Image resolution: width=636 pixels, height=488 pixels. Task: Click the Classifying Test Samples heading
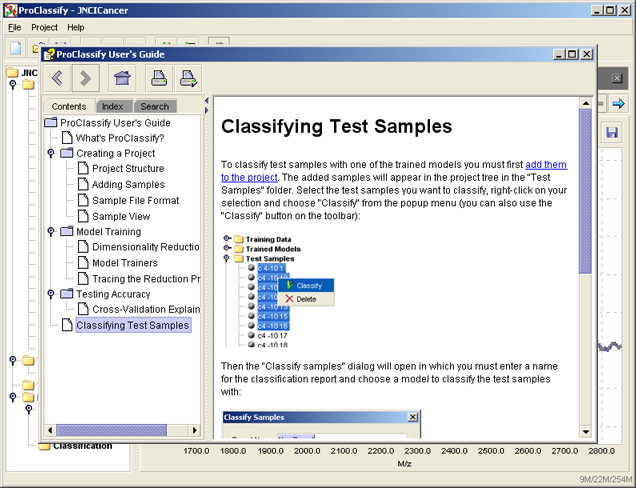pos(336,126)
